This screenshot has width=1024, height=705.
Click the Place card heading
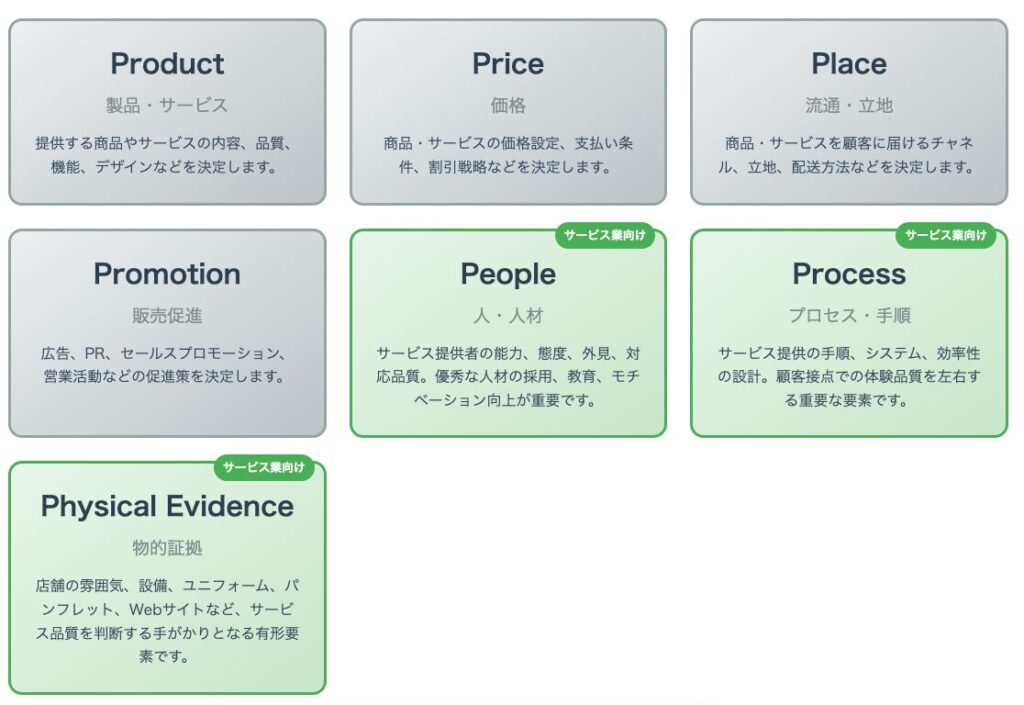(849, 64)
